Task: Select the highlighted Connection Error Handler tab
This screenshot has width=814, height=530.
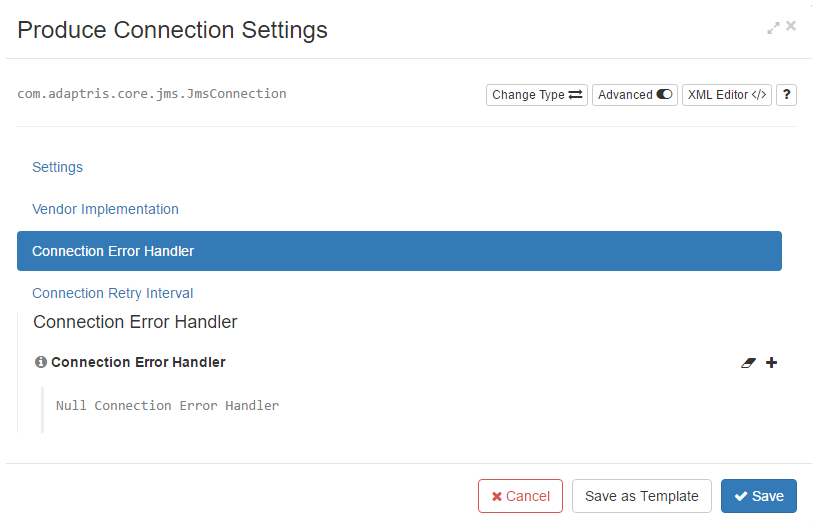Action: tap(399, 251)
